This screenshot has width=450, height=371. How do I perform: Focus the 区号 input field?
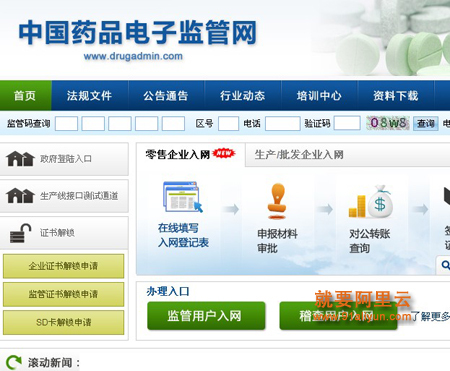tap(228, 123)
